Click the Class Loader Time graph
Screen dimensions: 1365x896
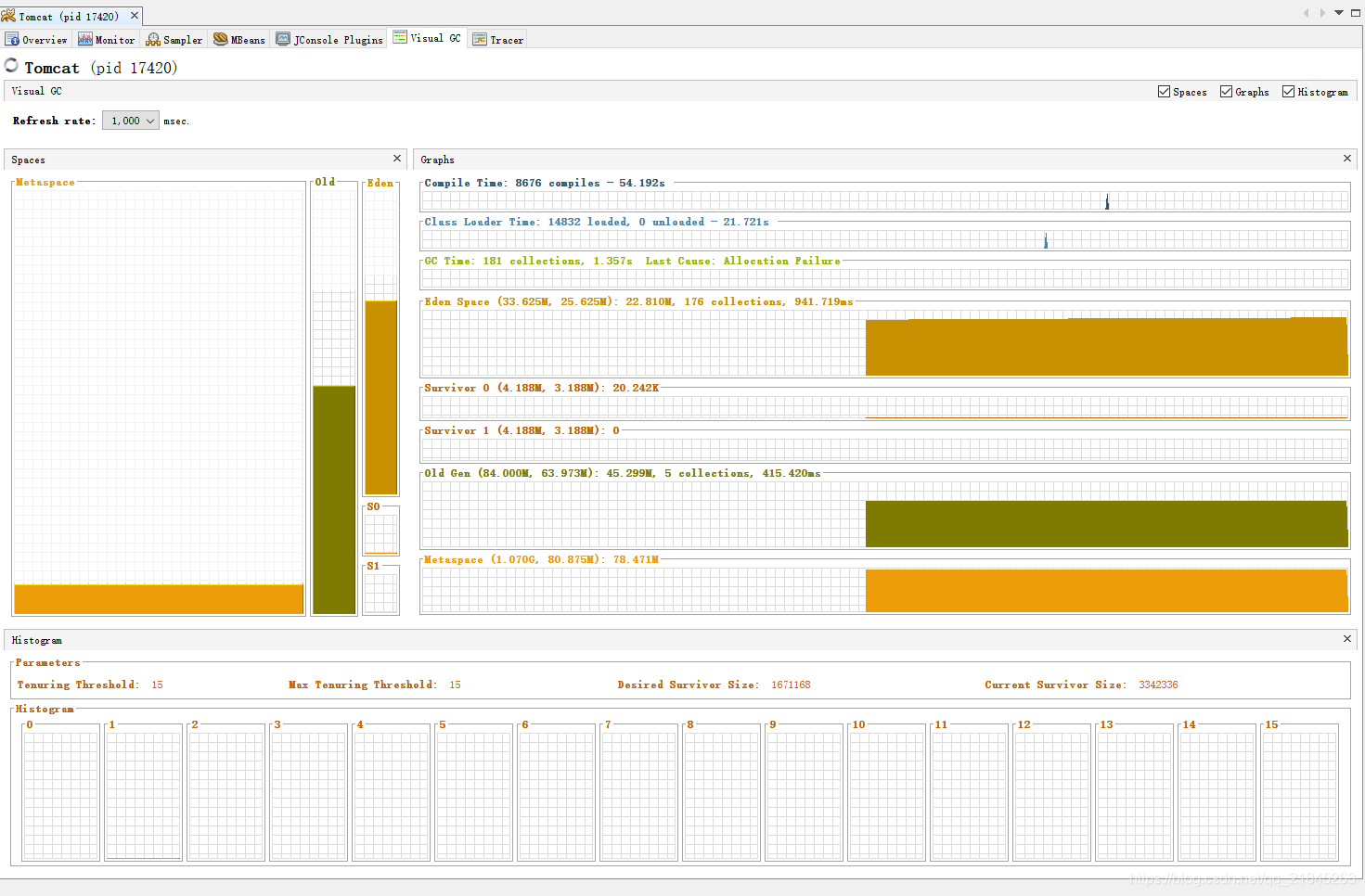pos(885,239)
